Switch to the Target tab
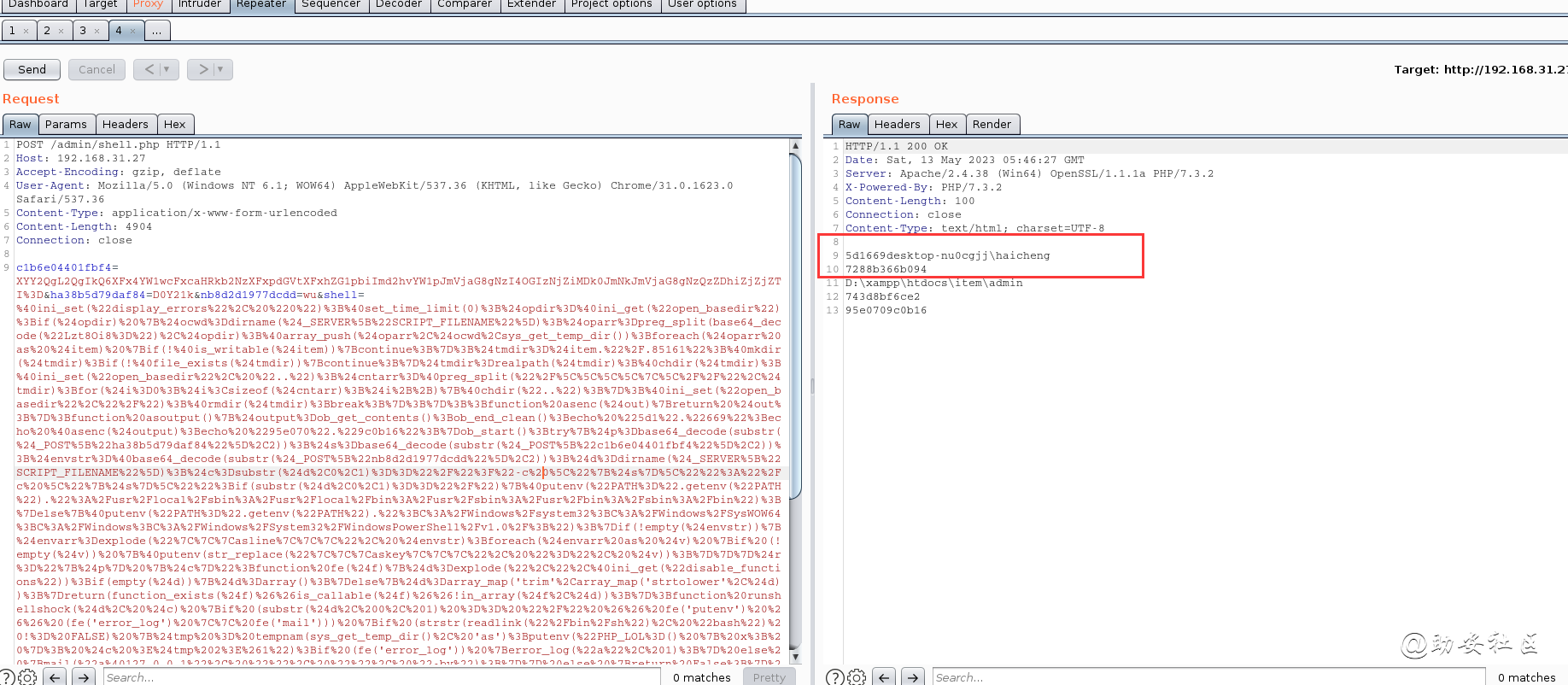The height and width of the screenshot is (685, 1568). click(101, 4)
